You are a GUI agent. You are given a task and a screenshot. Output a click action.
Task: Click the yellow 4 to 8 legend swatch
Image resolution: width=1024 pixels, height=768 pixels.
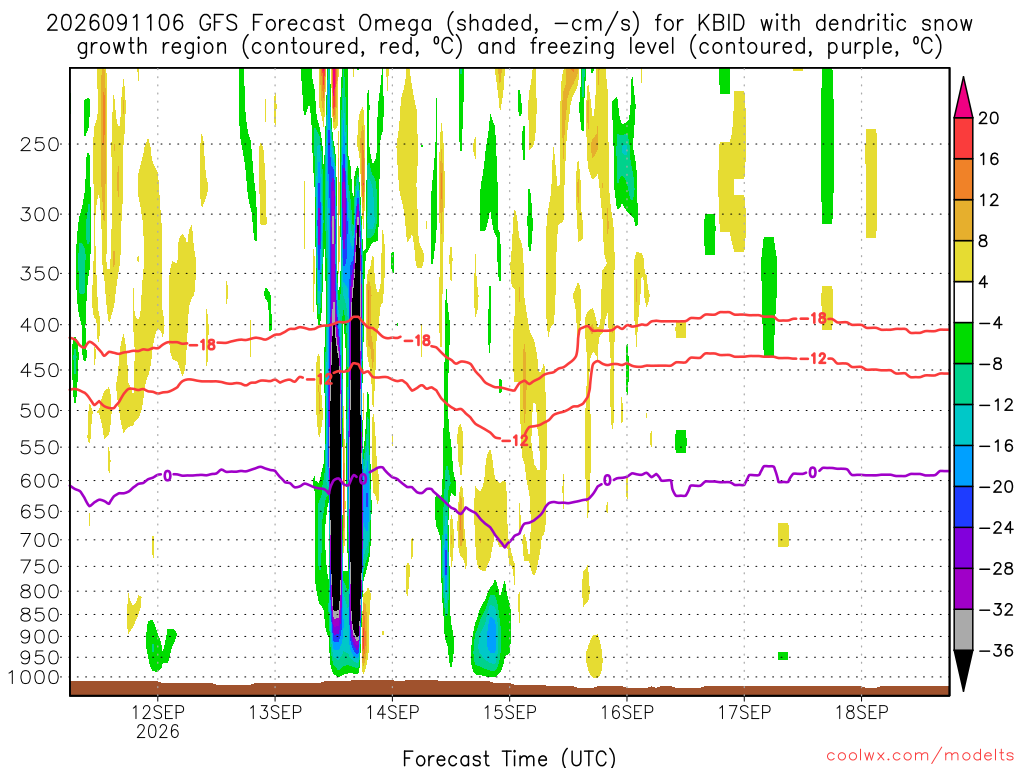point(963,261)
